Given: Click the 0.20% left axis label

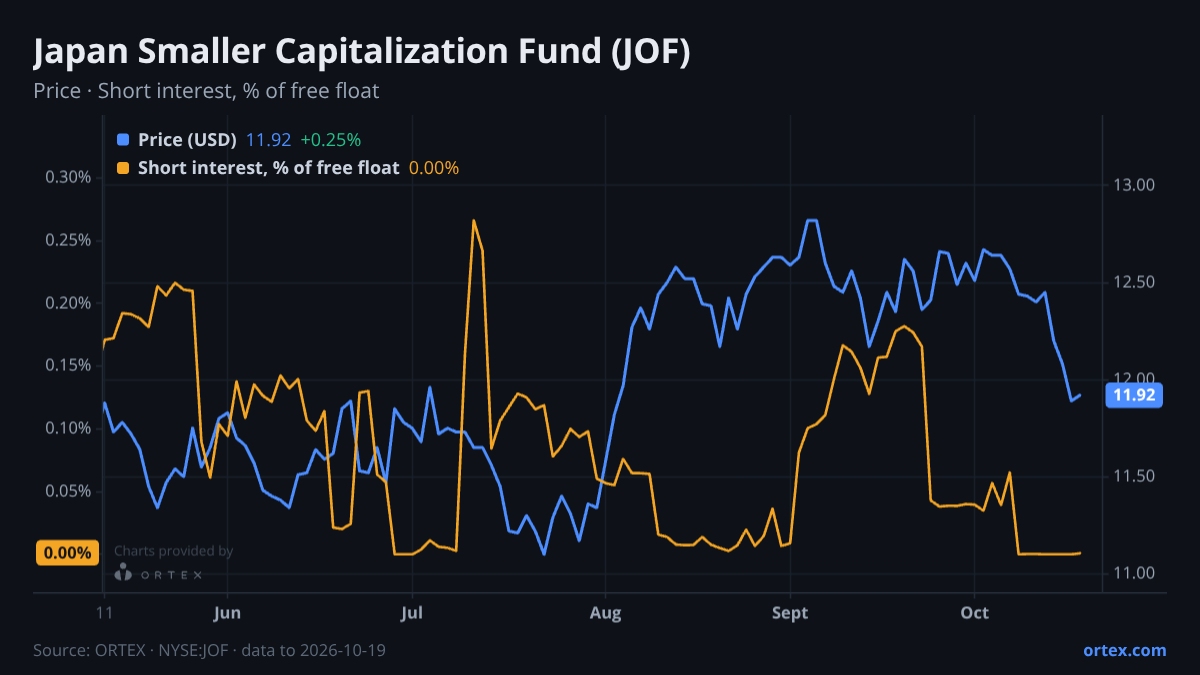Looking at the screenshot, I should [68, 303].
